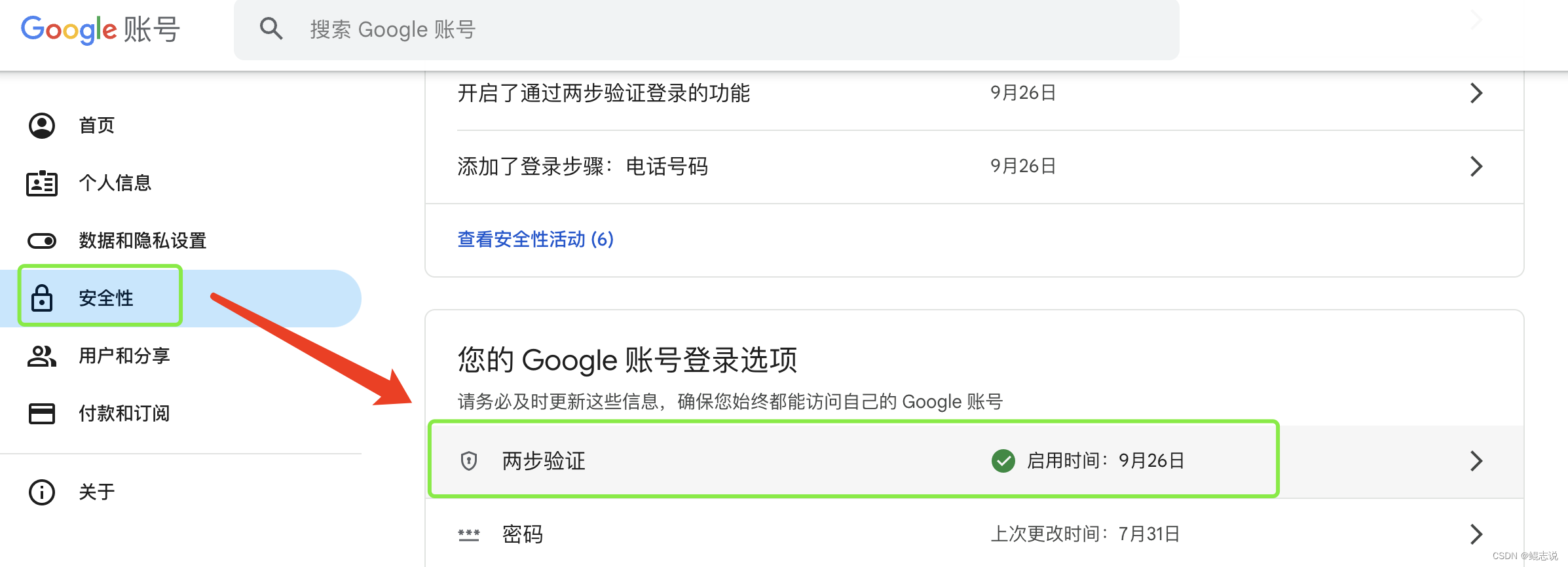1568x567 pixels.
Task: Click the 关于 info icon
Action: [42, 492]
